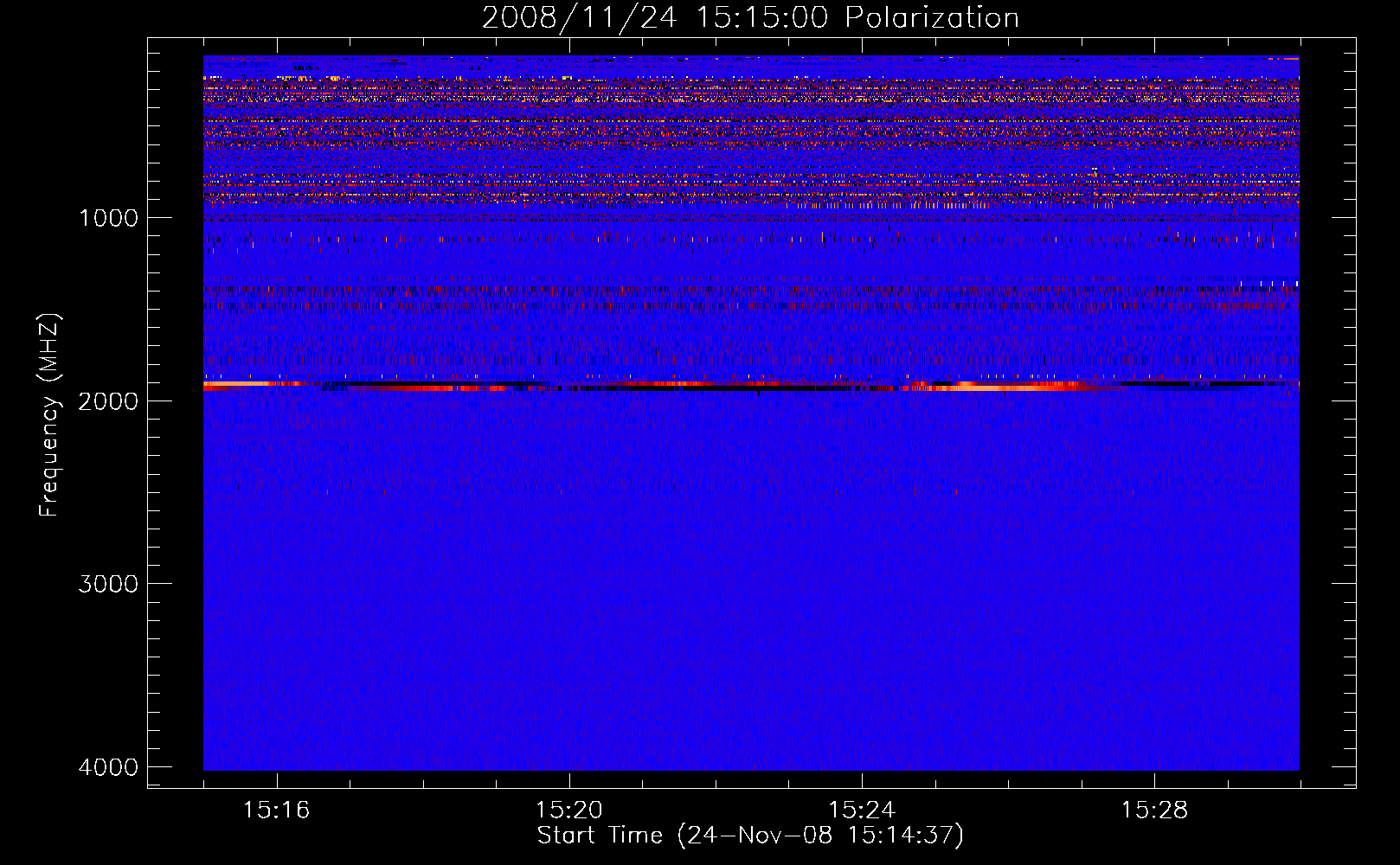The image size is (1400, 865).
Task: Click the 15:24 time tick label
Action: [861, 811]
